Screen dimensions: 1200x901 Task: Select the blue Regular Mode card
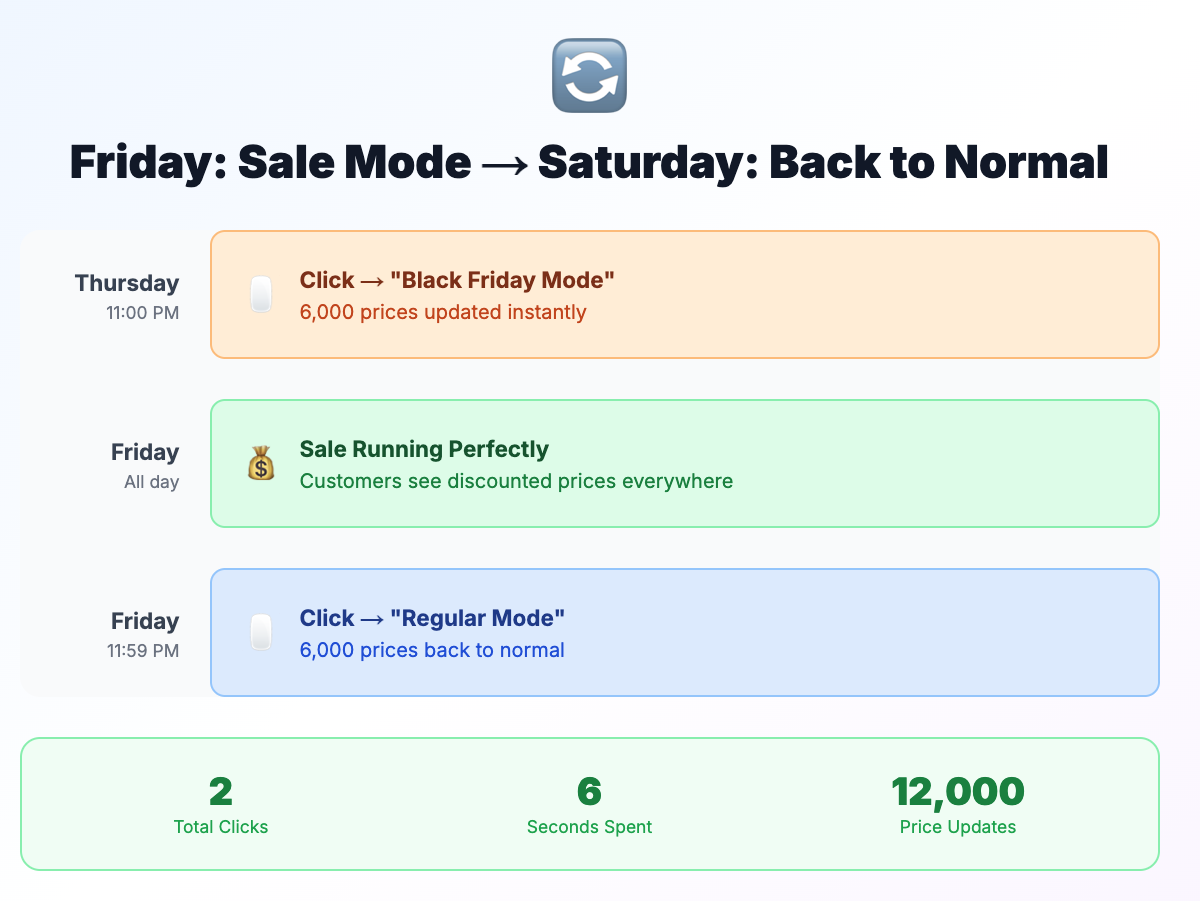point(685,632)
